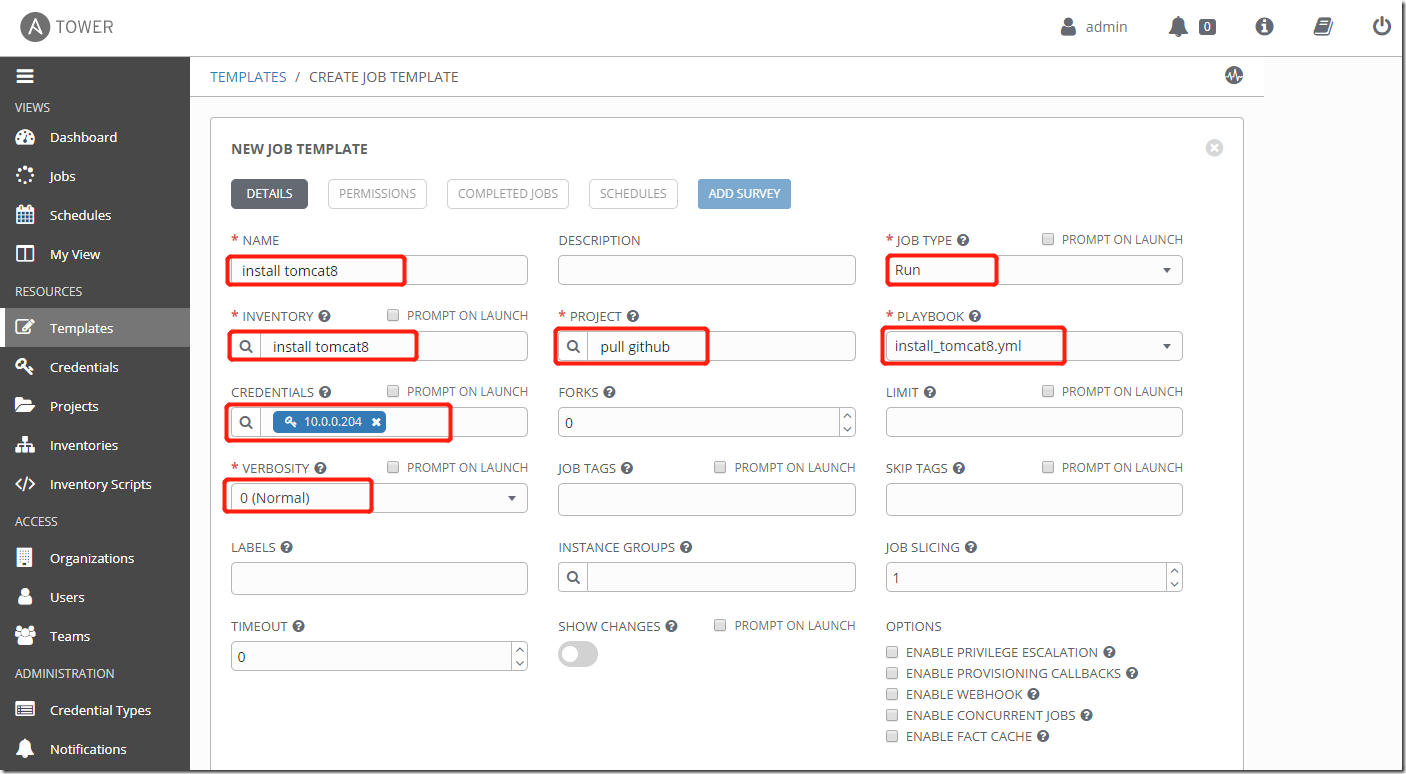Enable Prompt on Launch for Verbosity
1406x774 pixels.
pos(393,467)
